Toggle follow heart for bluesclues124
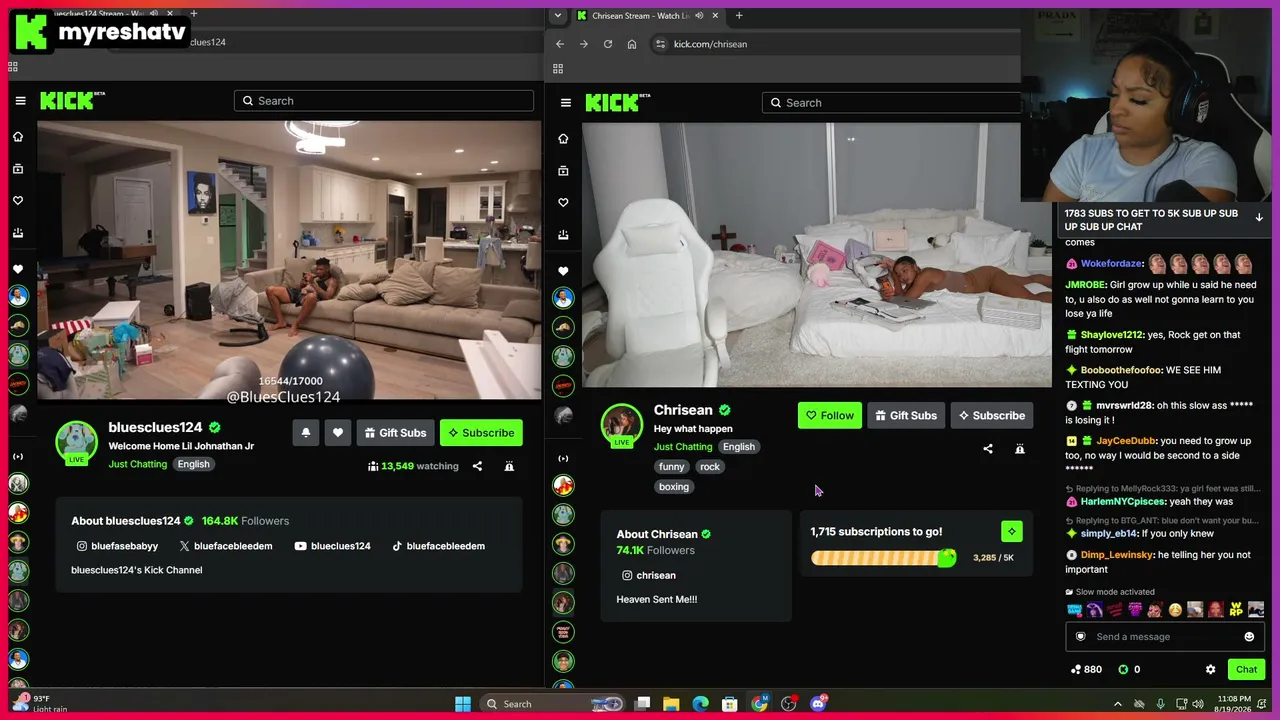The image size is (1280, 720). pos(338,433)
